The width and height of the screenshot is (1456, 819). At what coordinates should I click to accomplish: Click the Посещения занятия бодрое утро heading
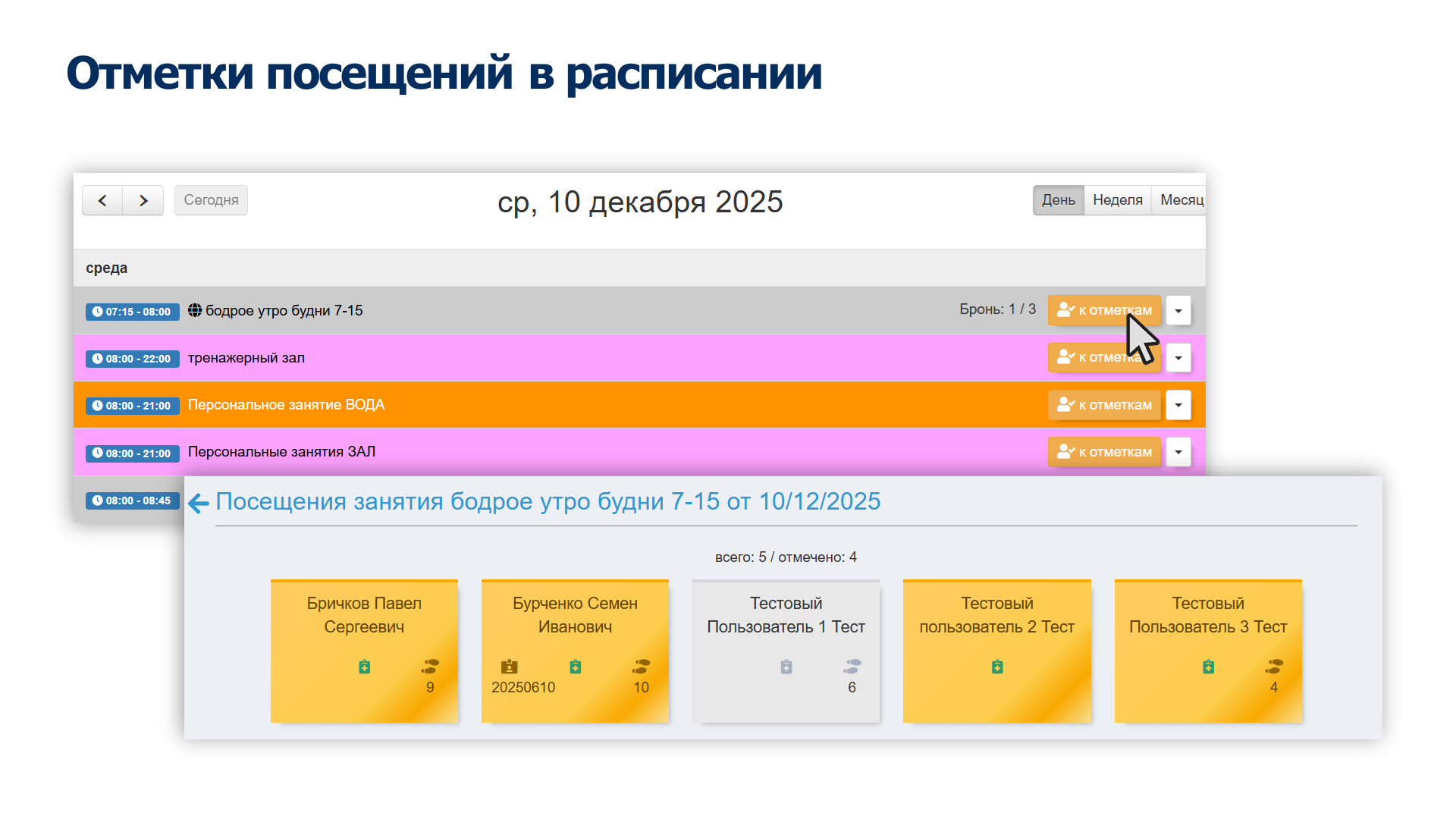coord(548,501)
